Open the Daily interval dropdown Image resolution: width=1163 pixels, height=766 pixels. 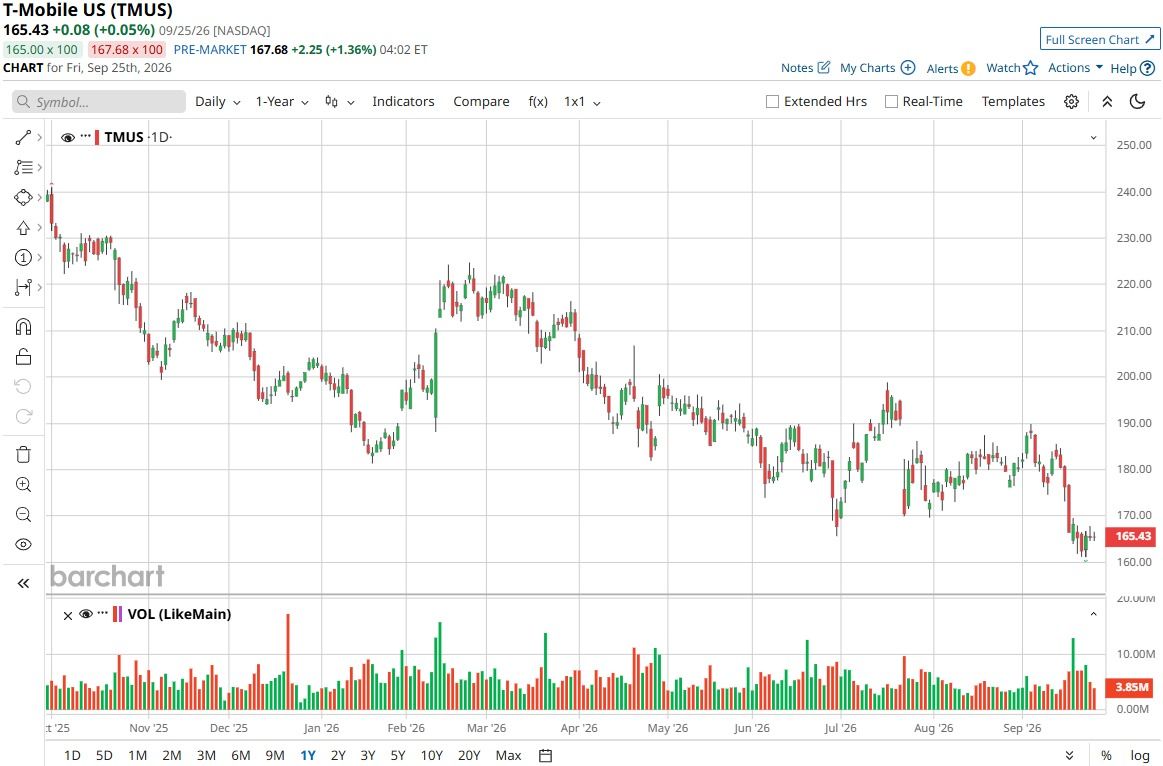(217, 102)
